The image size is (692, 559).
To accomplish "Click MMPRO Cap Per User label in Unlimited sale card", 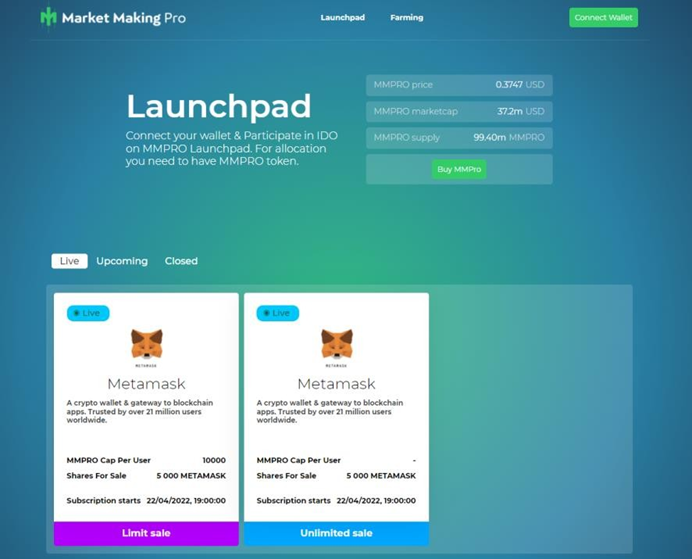I will 298,460.
